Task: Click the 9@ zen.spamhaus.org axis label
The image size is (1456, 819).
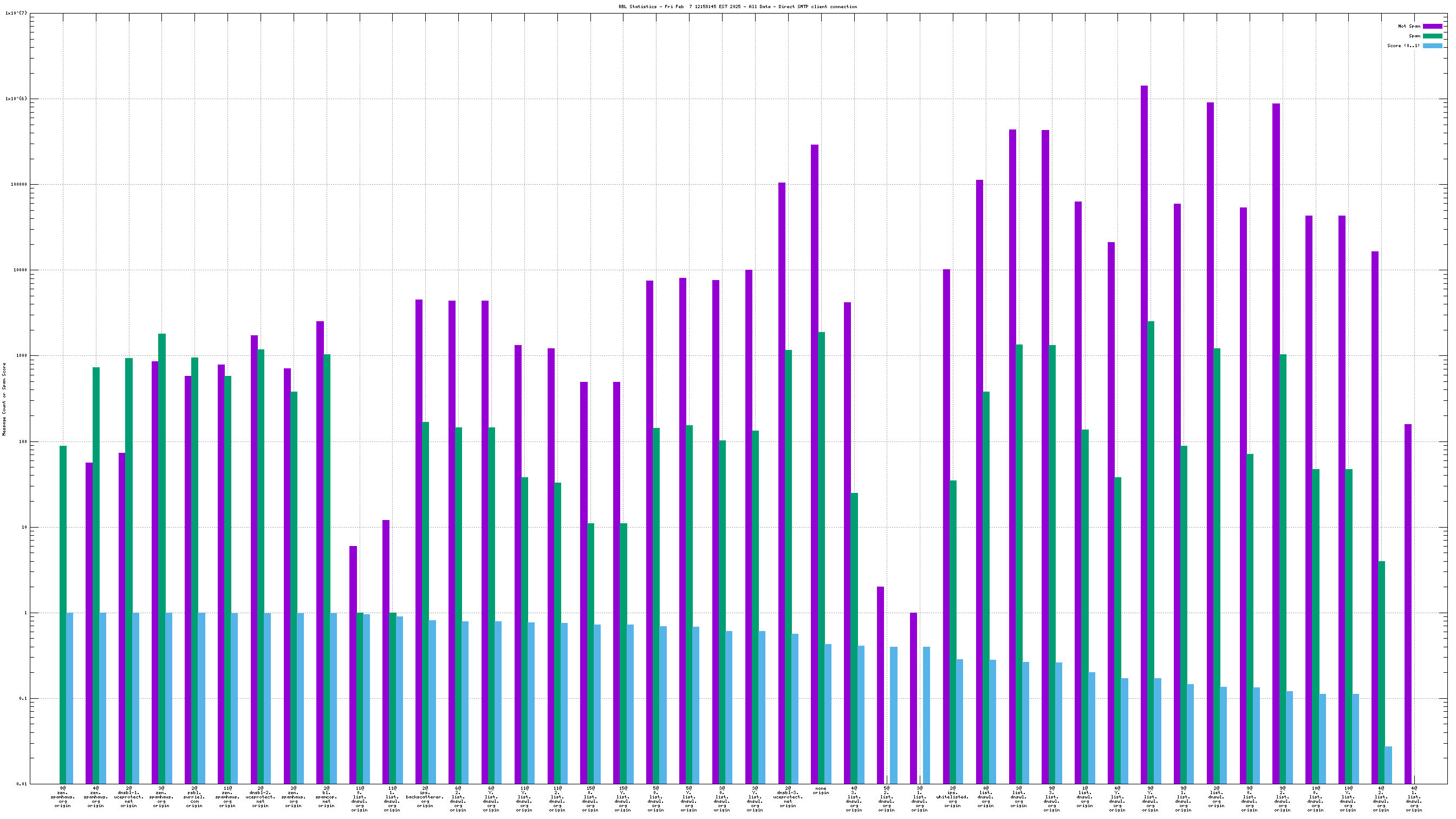Action: [63, 796]
